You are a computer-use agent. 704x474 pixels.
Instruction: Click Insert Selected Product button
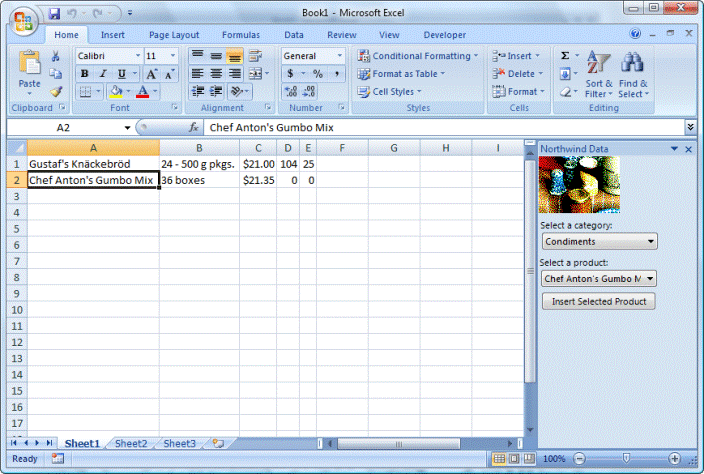tap(598, 302)
